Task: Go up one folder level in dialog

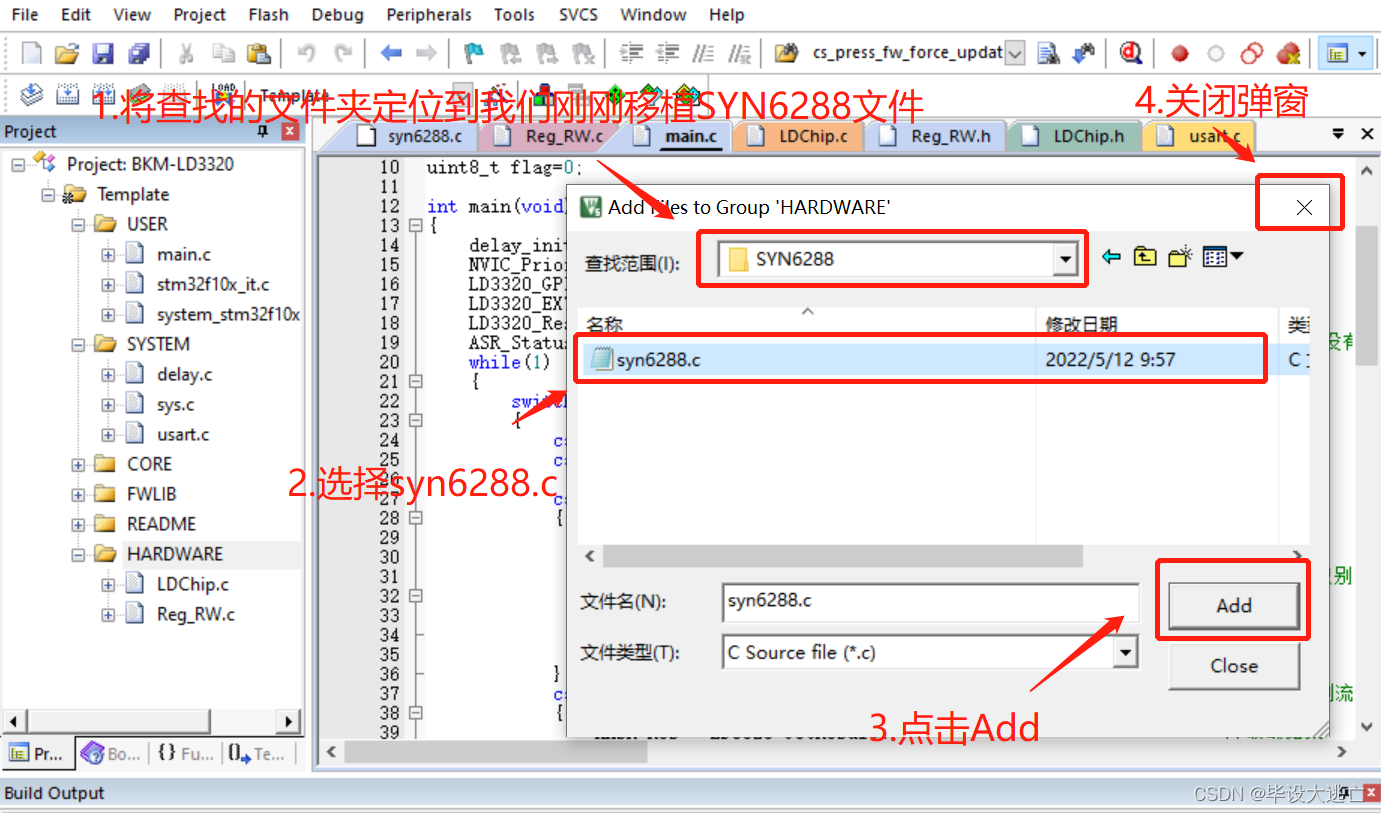Action: coord(1145,257)
